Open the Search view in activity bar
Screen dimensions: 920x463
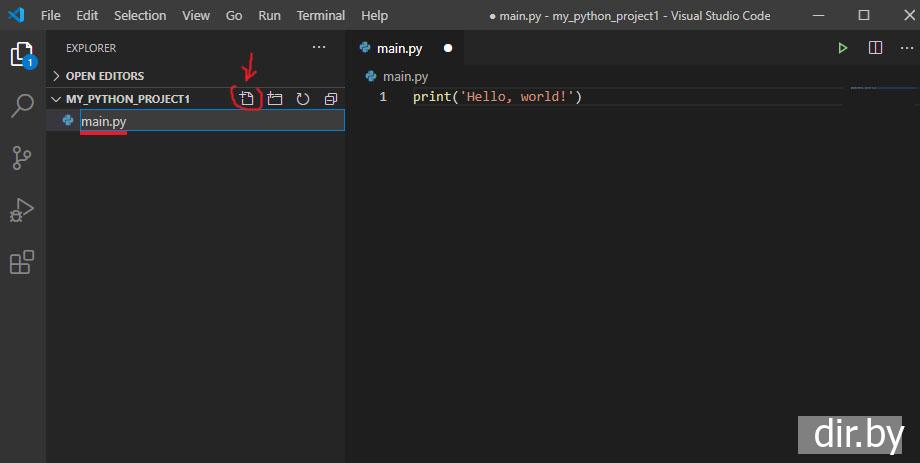22,106
